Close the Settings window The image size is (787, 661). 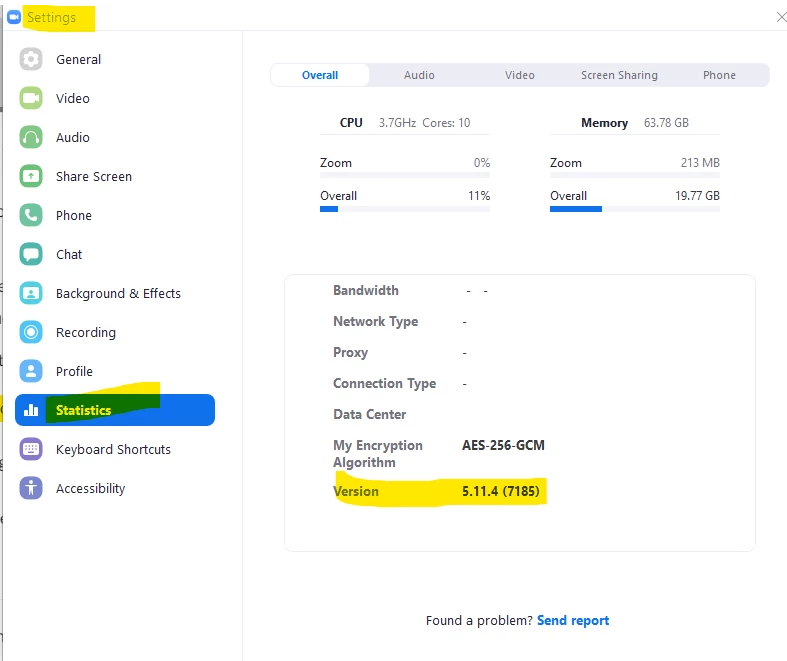(x=781, y=17)
